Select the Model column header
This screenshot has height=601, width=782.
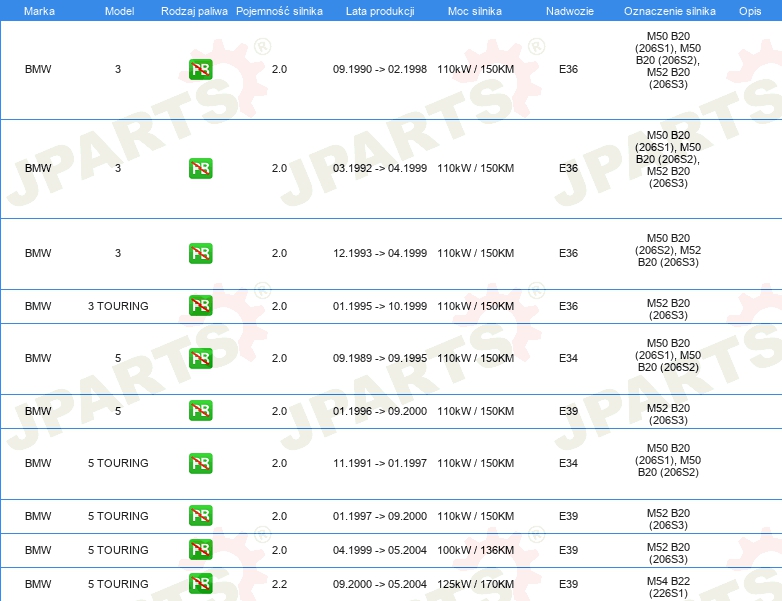coord(119,10)
